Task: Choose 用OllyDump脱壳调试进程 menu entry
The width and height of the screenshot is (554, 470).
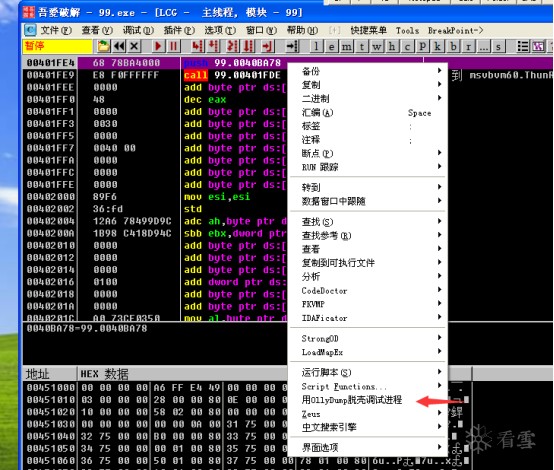Action: click(367, 400)
